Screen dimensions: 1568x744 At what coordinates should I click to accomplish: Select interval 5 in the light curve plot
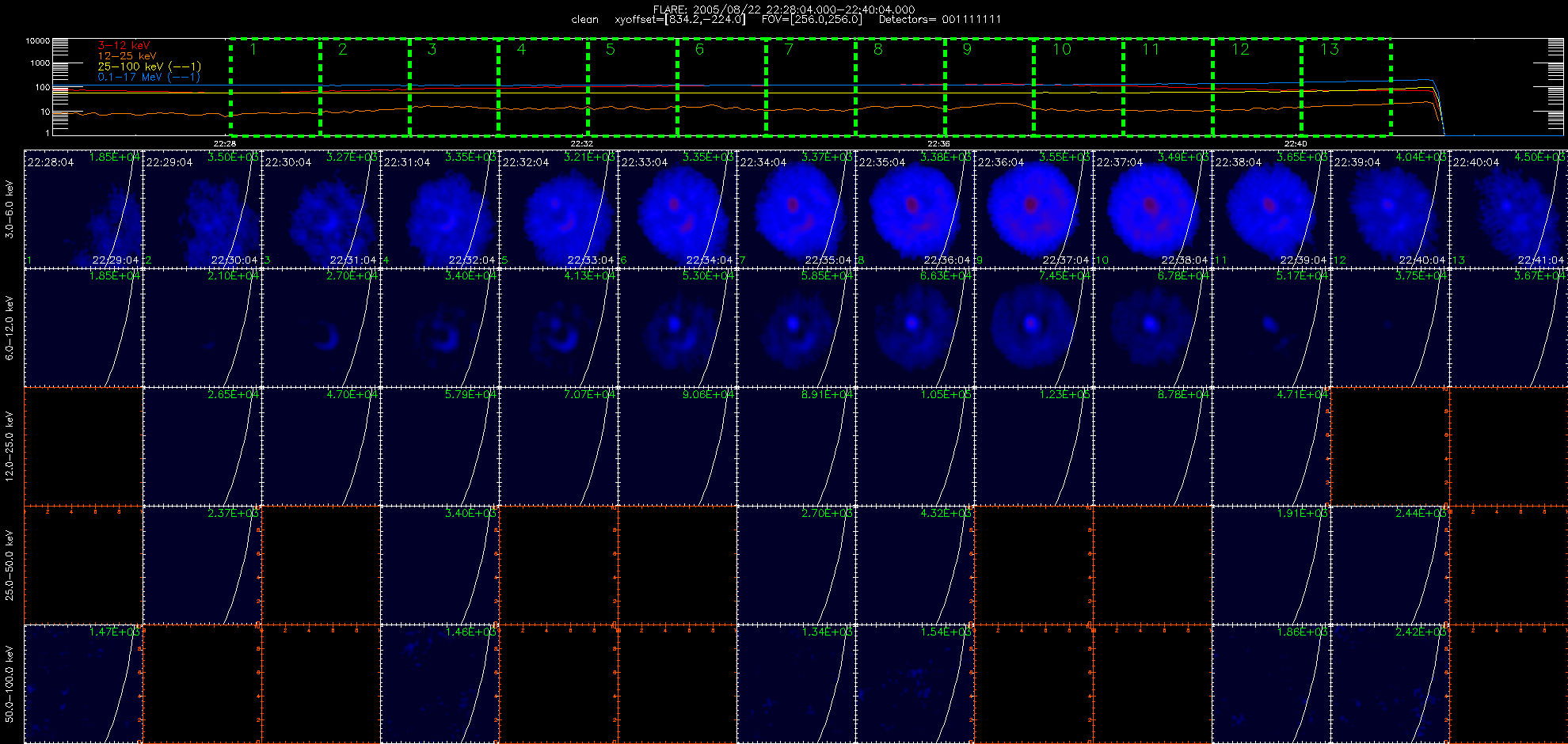tap(633, 87)
